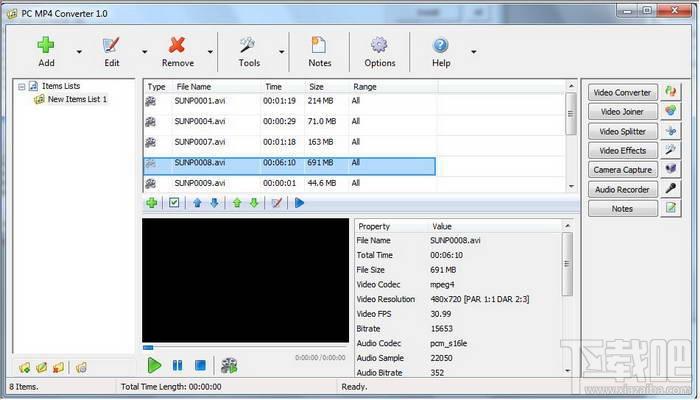Screen dimensions: 700x400
Task: Click the checkmark select-all icon under list
Action: coord(174,203)
